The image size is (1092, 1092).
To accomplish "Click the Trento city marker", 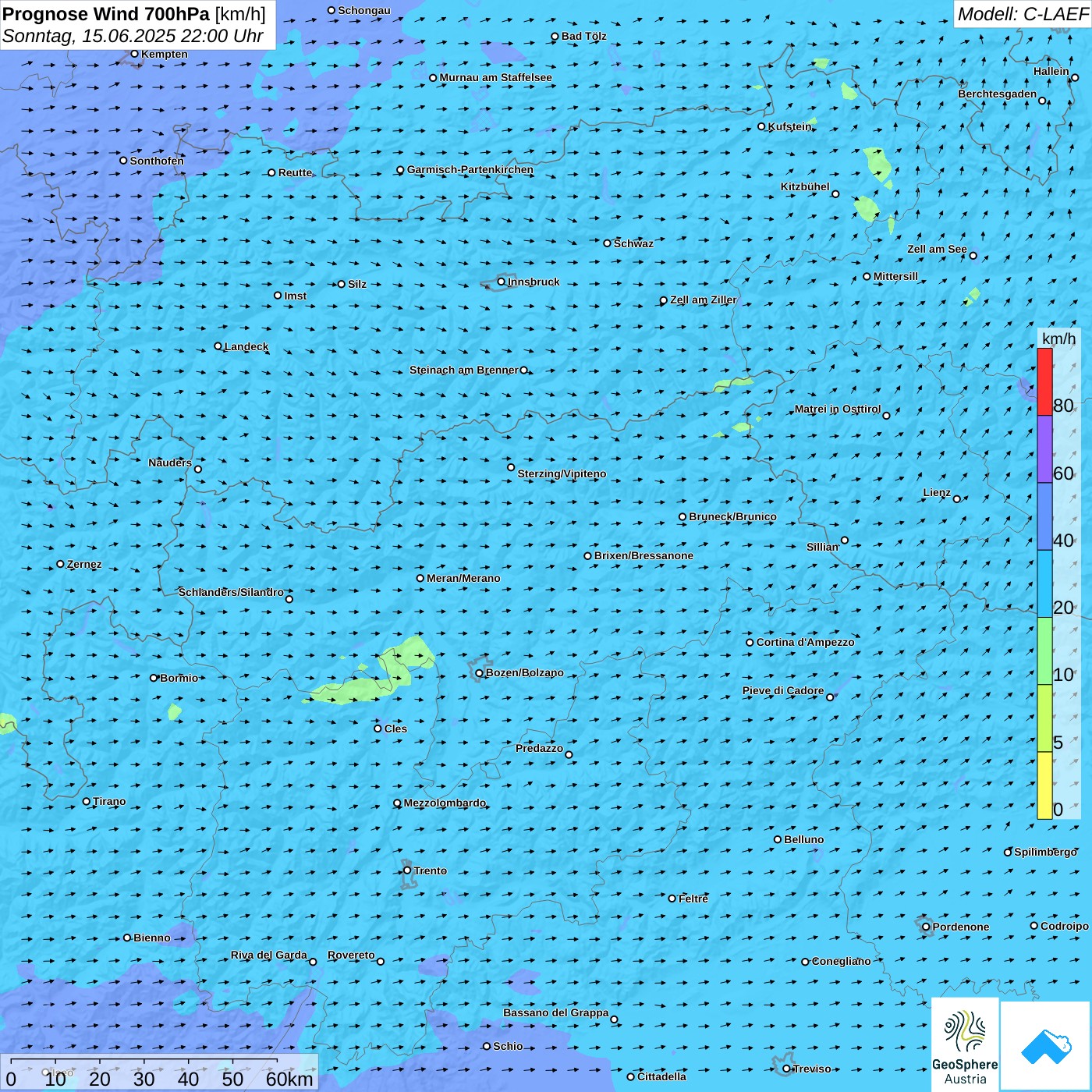I will 407,870.
